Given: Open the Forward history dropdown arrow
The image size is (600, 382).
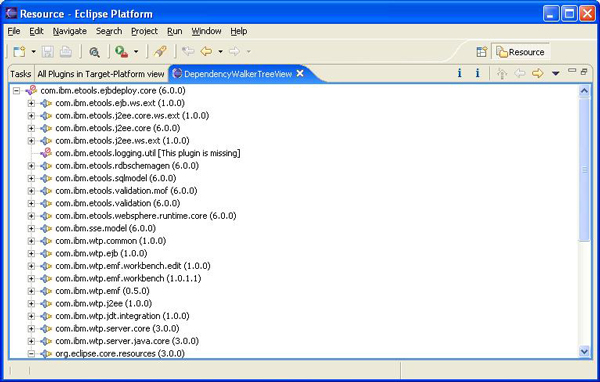Looking at the screenshot, I should pos(248,51).
